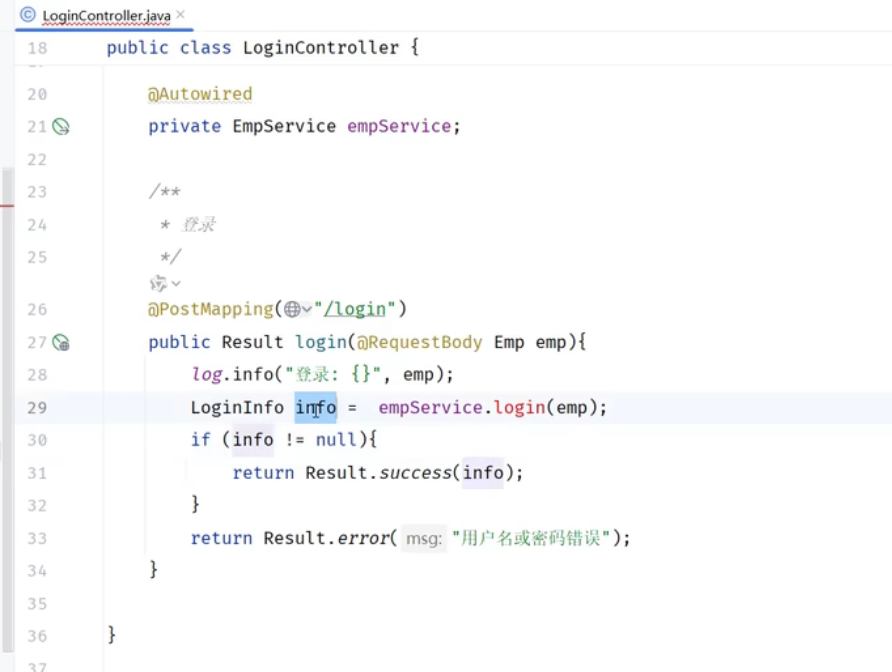This screenshot has height=672, width=892.
Task: Click the LoginInfo type on line 29
Action: pyautogui.click(x=237, y=407)
